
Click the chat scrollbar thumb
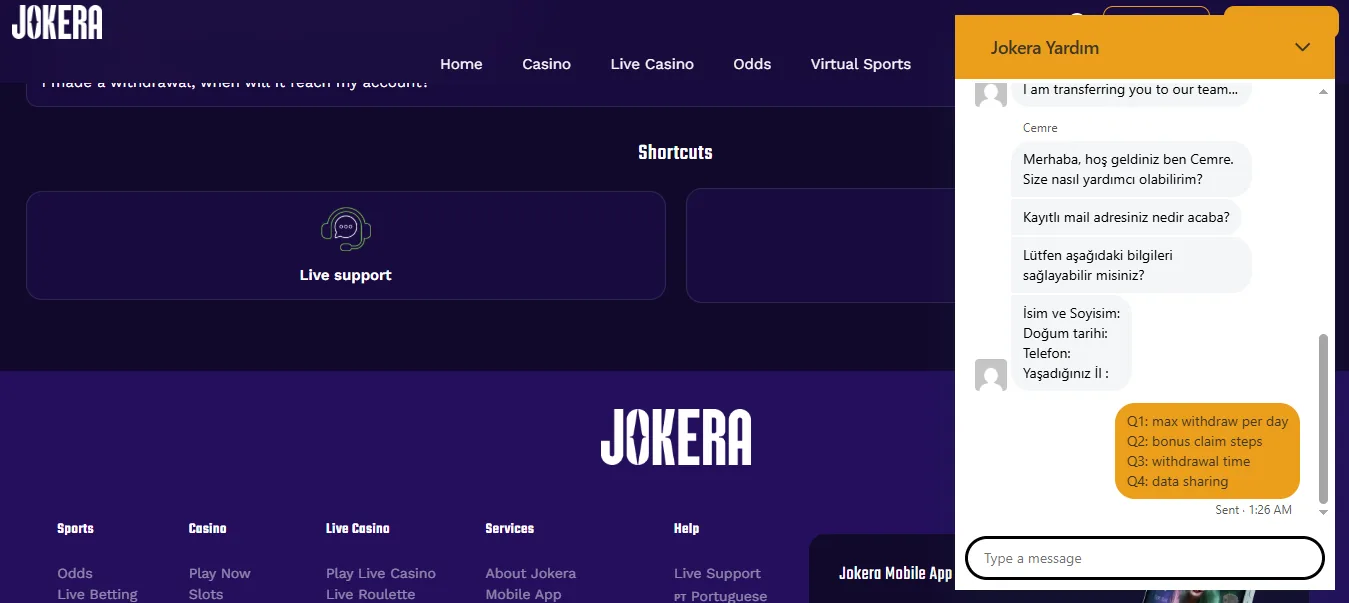coord(1324,418)
